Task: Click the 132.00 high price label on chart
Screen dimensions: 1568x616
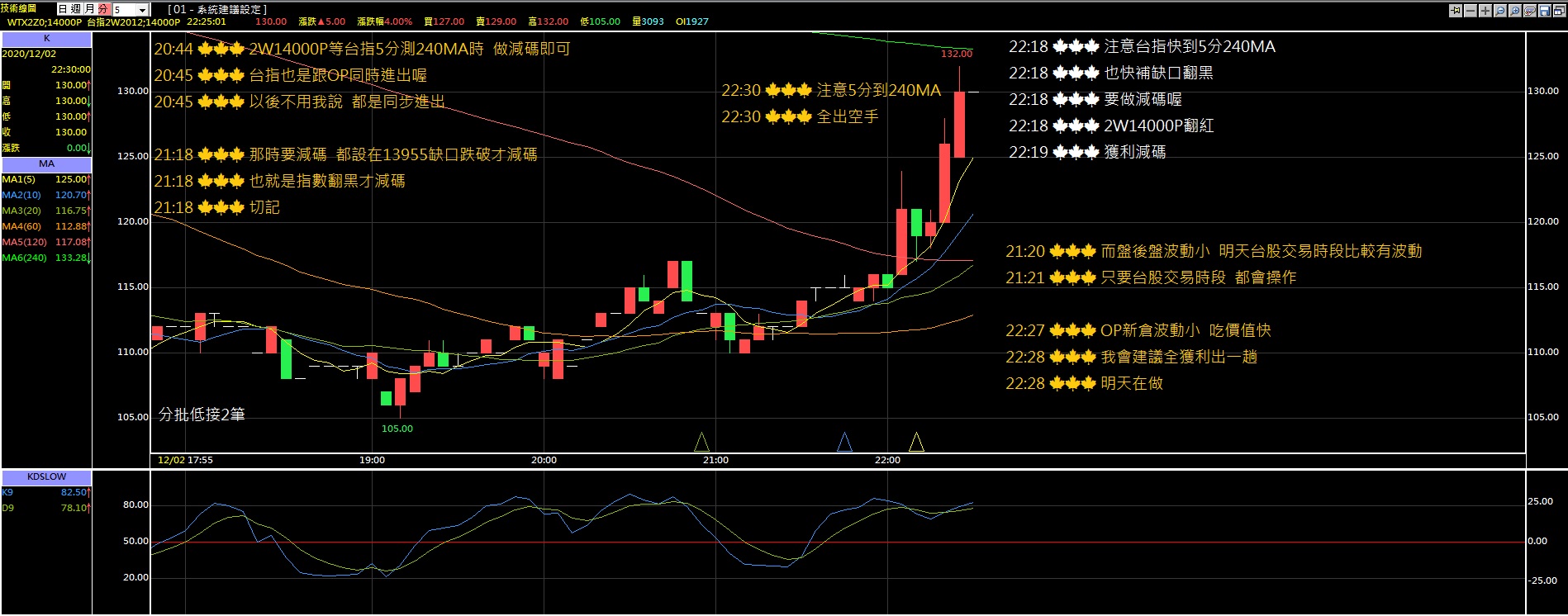Action: pos(957,54)
